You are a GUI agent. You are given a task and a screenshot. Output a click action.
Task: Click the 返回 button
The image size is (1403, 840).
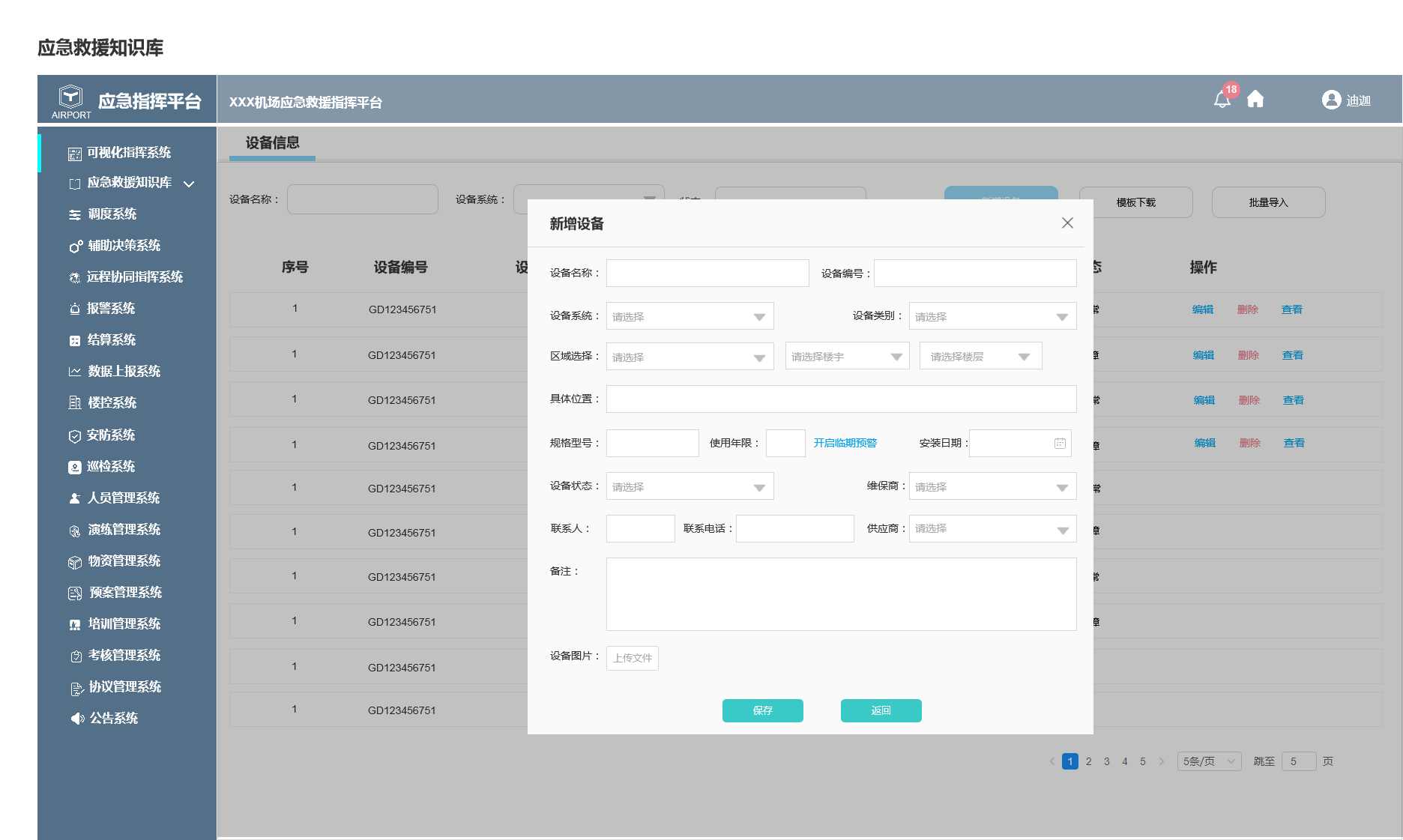click(881, 710)
